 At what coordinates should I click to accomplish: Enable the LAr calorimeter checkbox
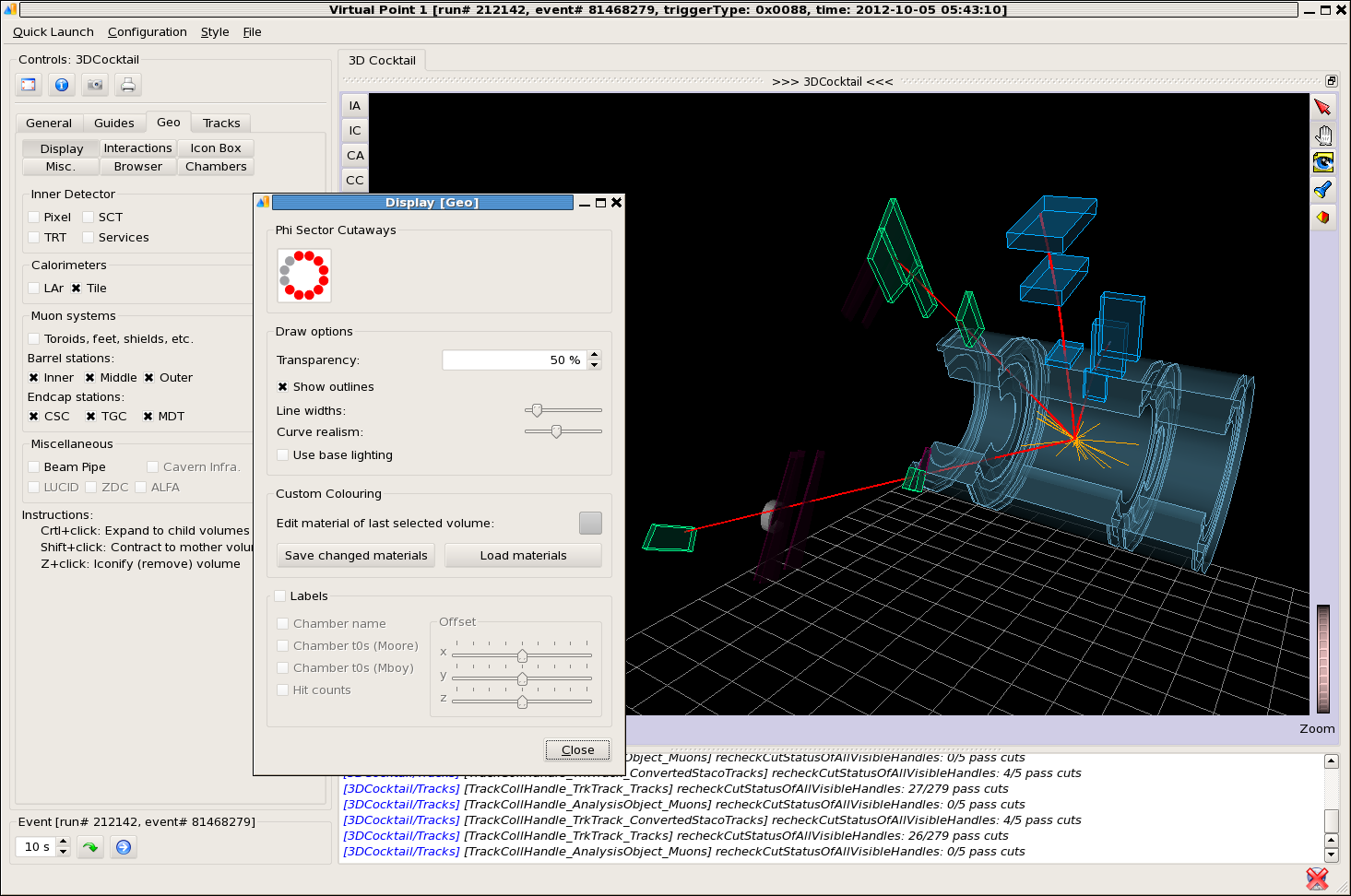point(34,289)
